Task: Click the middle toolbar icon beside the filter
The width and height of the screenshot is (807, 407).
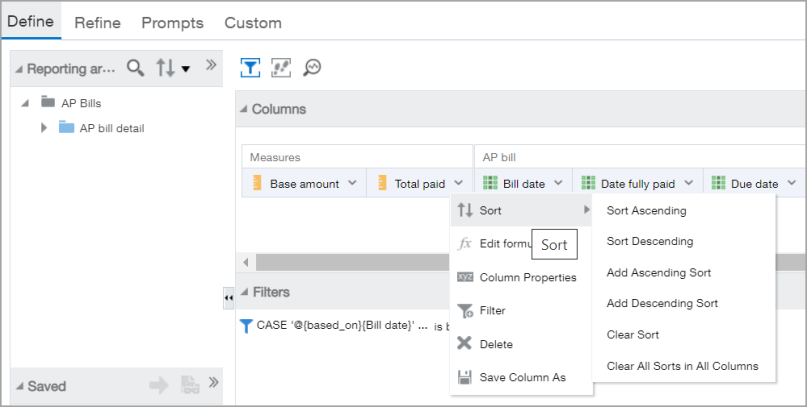Action: pyautogui.click(x=281, y=67)
